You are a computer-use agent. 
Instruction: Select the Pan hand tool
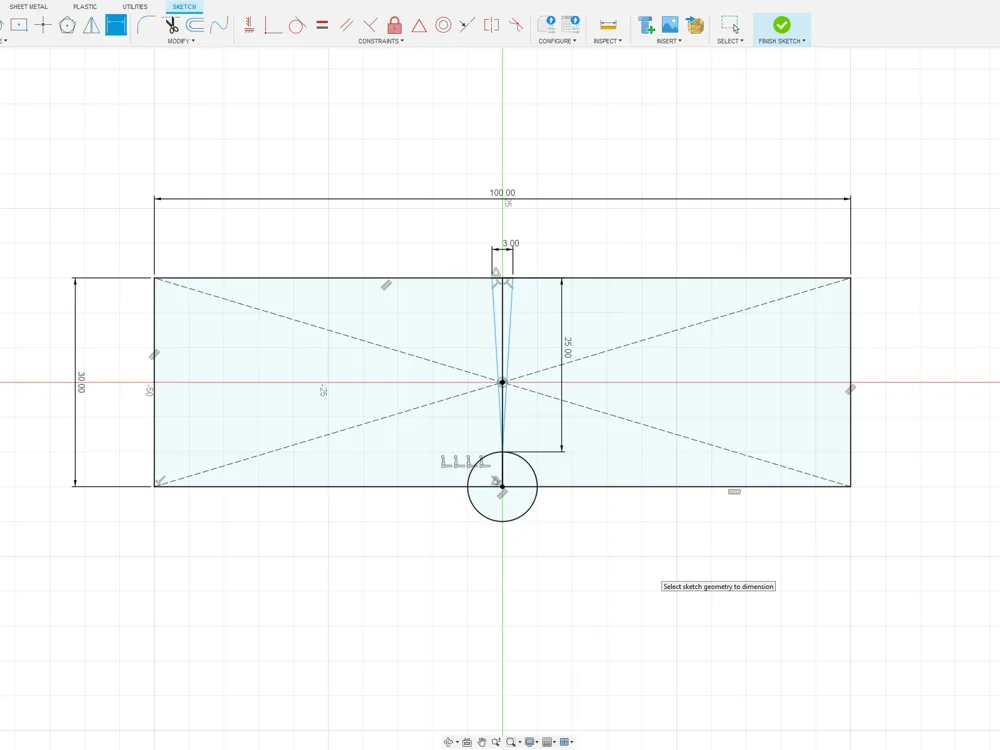[482, 742]
